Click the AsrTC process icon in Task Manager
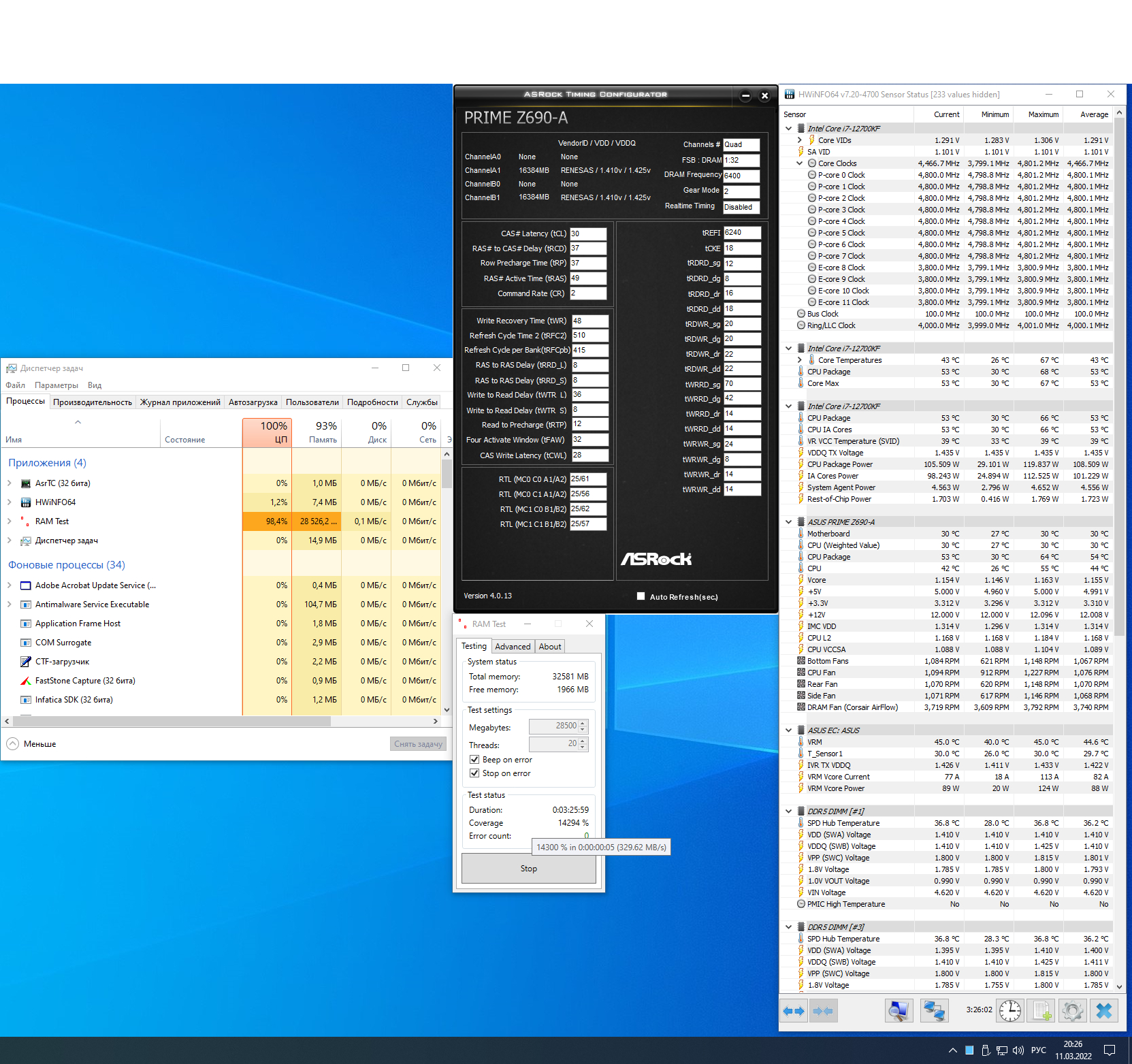Screen dimensions: 1132x1064 point(26,483)
